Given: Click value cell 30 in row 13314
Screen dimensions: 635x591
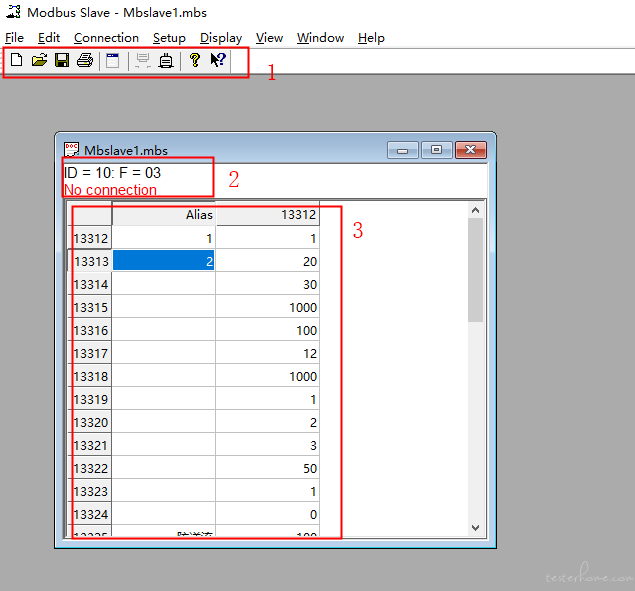Looking at the screenshot, I should pos(267,284).
